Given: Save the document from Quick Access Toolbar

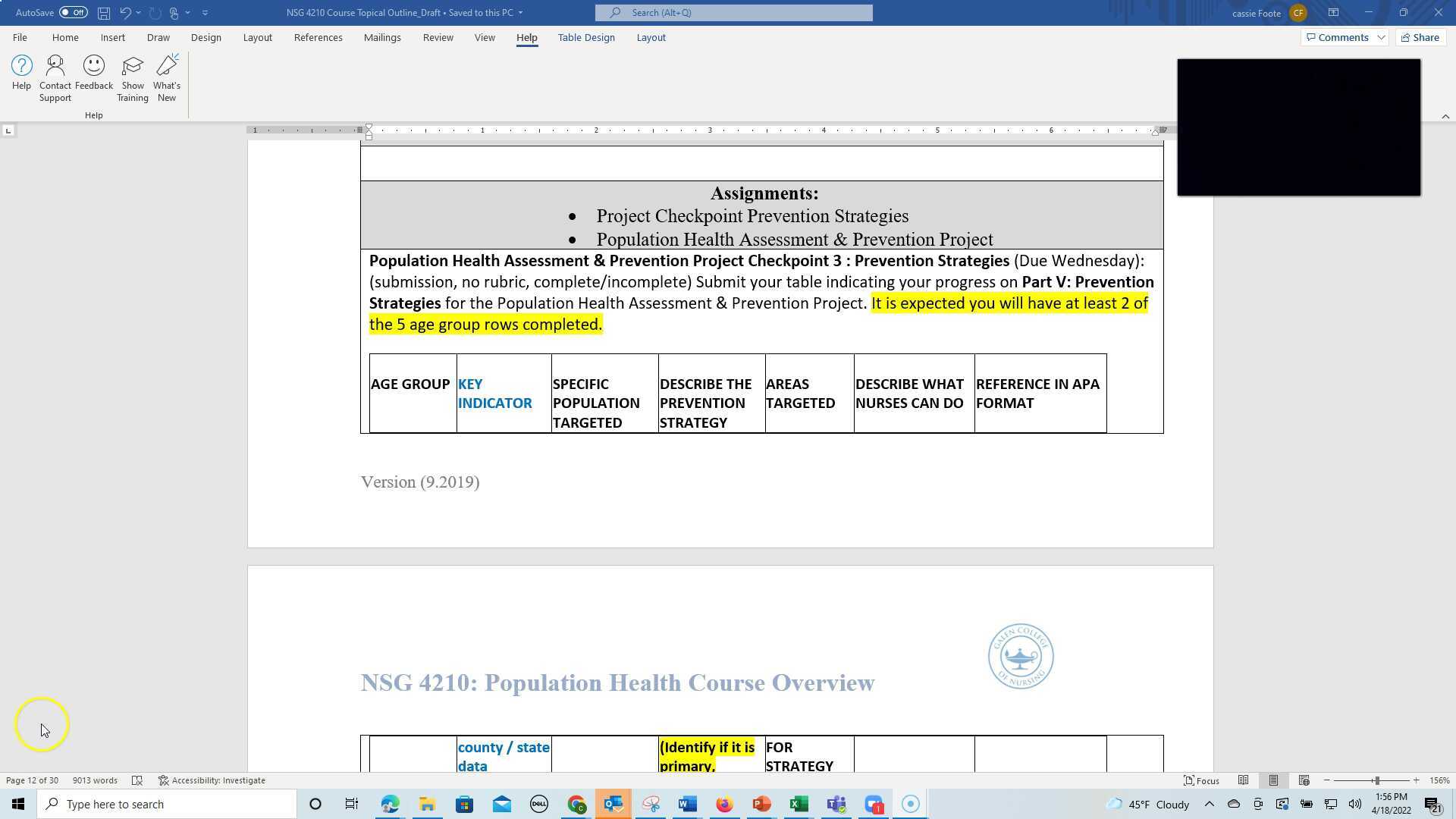Looking at the screenshot, I should pos(104,12).
